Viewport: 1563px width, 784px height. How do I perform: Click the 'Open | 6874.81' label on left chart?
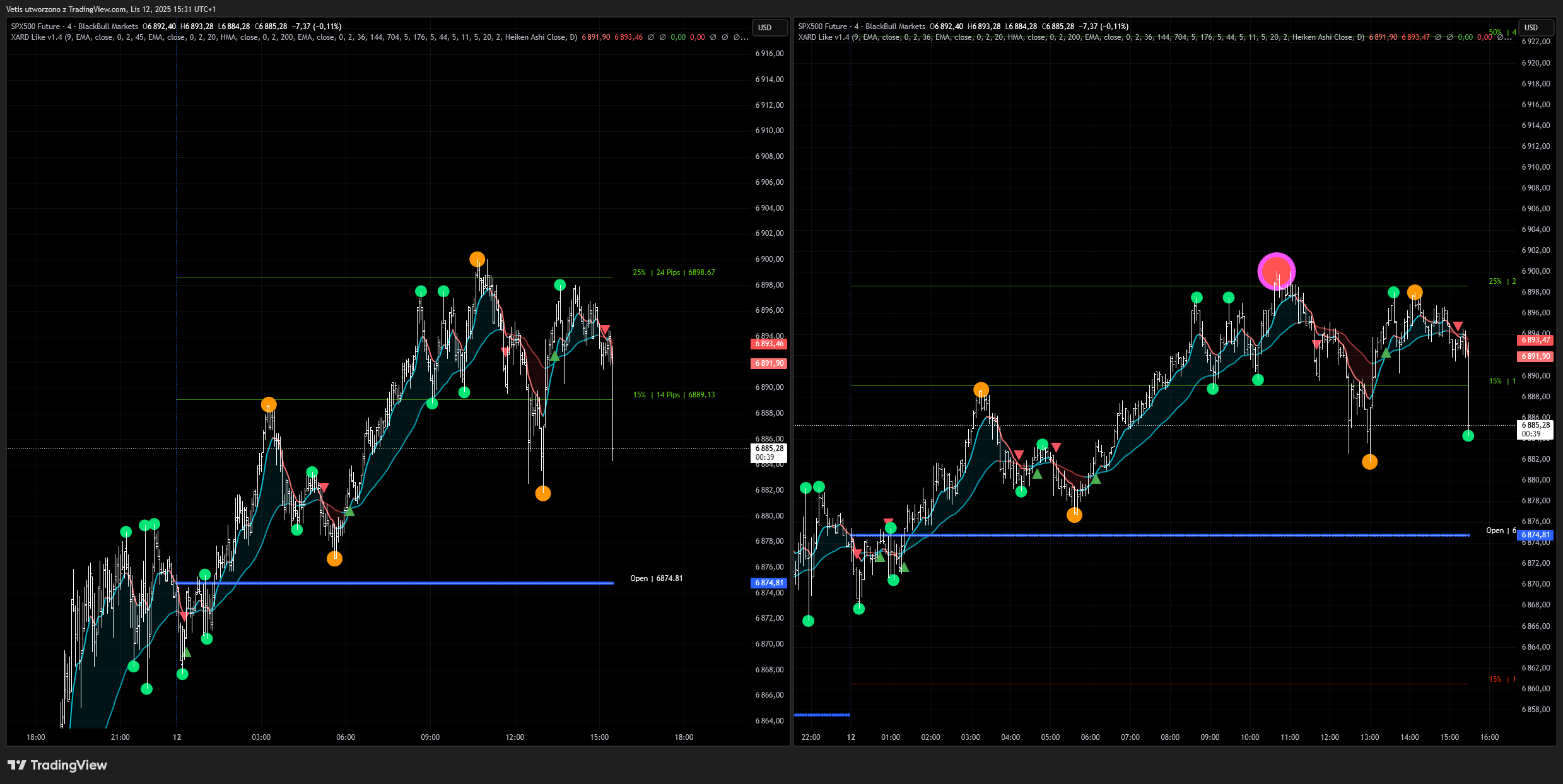click(656, 578)
